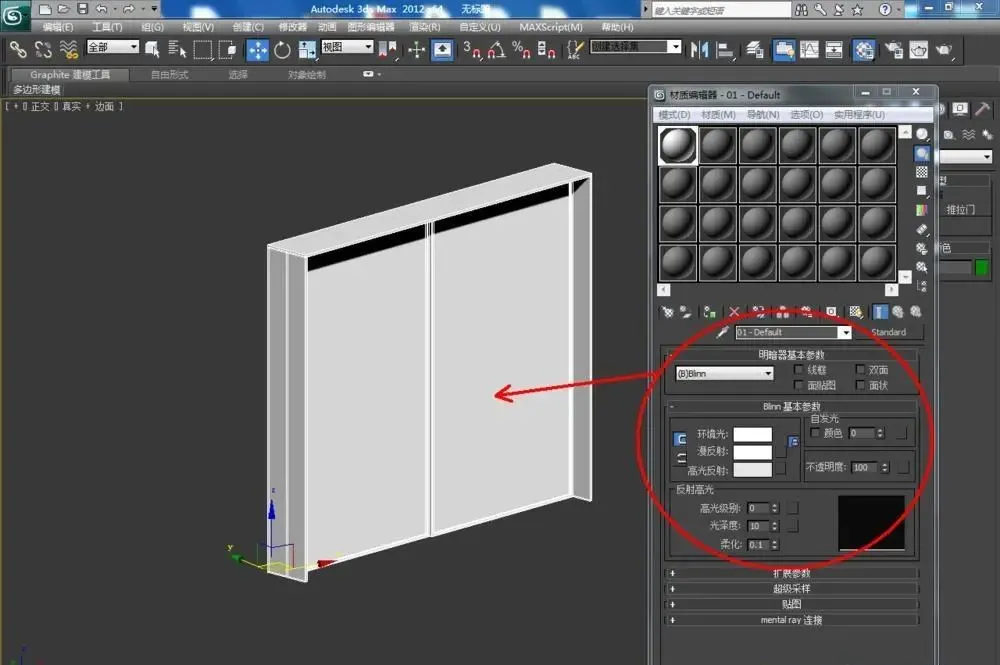
Task: Pick material from object with eyedropper
Action: [x=723, y=332]
